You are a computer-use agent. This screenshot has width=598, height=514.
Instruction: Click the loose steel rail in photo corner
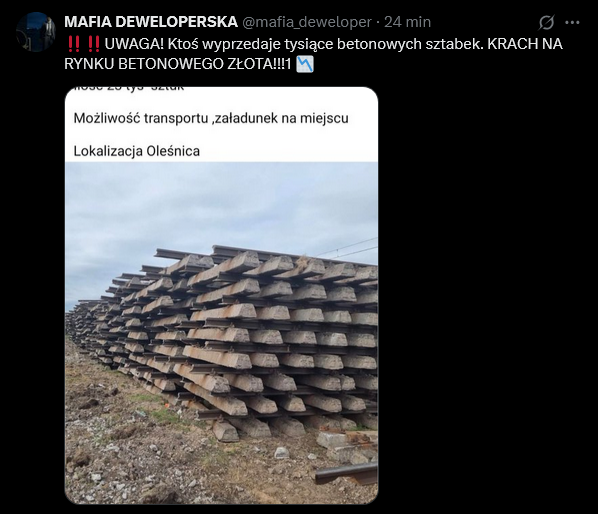[346, 473]
